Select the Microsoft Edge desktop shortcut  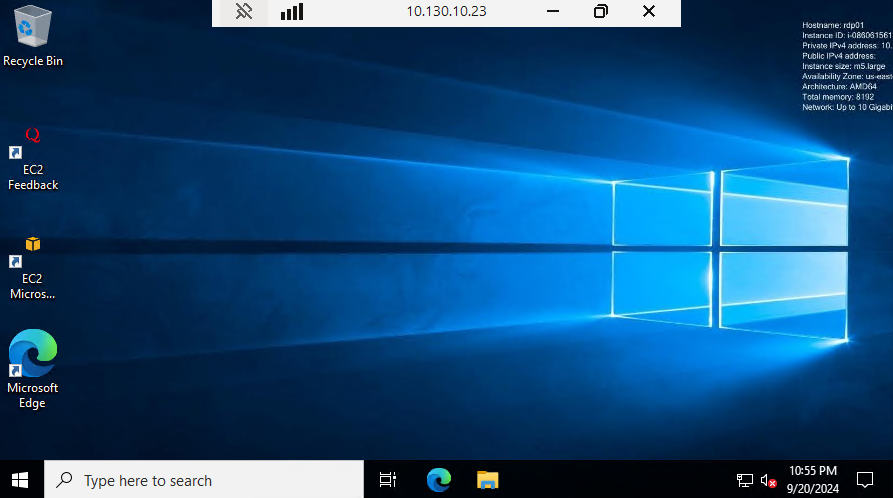tap(32, 369)
